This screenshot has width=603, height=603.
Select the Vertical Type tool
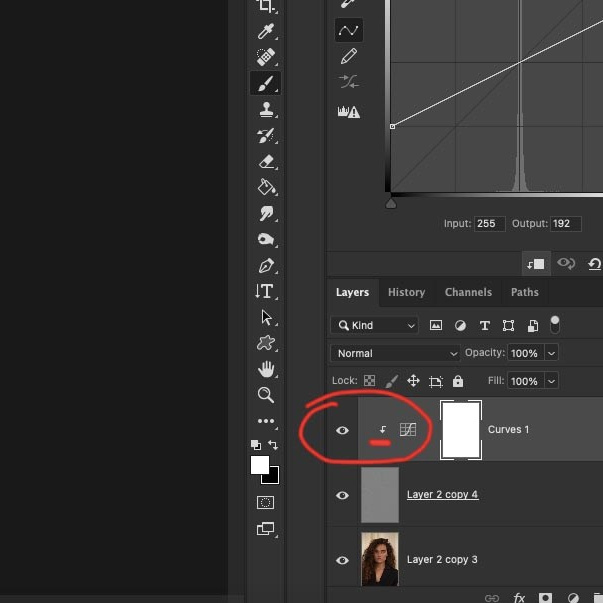(265, 291)
